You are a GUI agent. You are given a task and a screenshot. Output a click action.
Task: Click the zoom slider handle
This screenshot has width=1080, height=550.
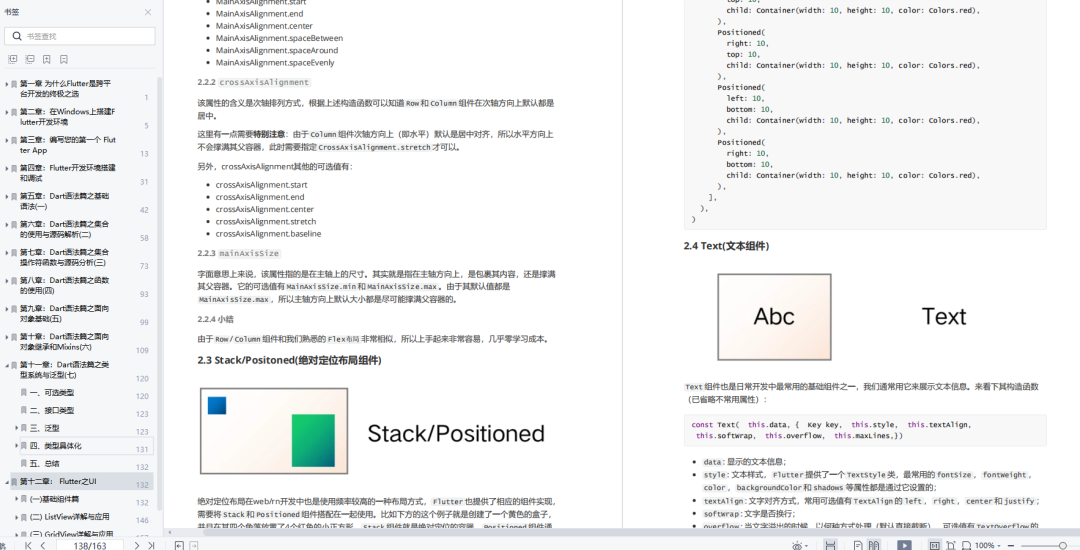pos(1063,545)
